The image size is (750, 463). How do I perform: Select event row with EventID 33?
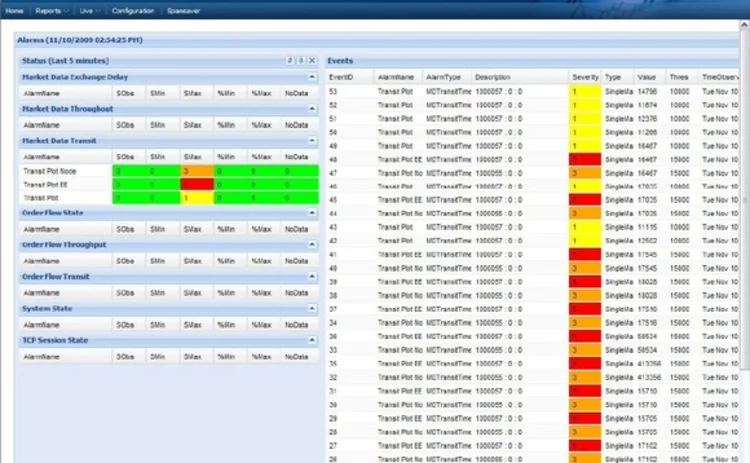532,350
